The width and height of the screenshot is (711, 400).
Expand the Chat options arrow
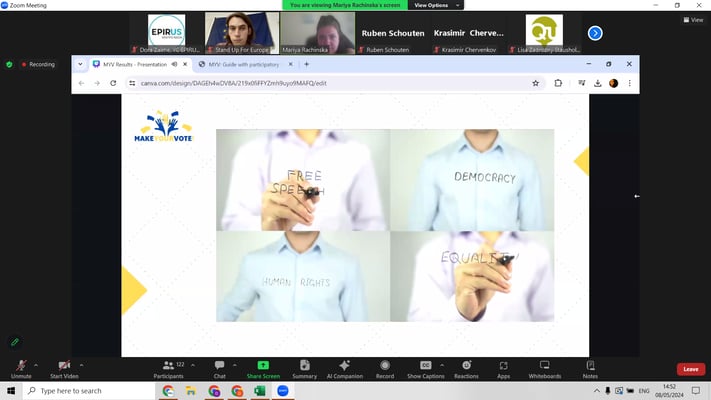(x=234, y=365)
